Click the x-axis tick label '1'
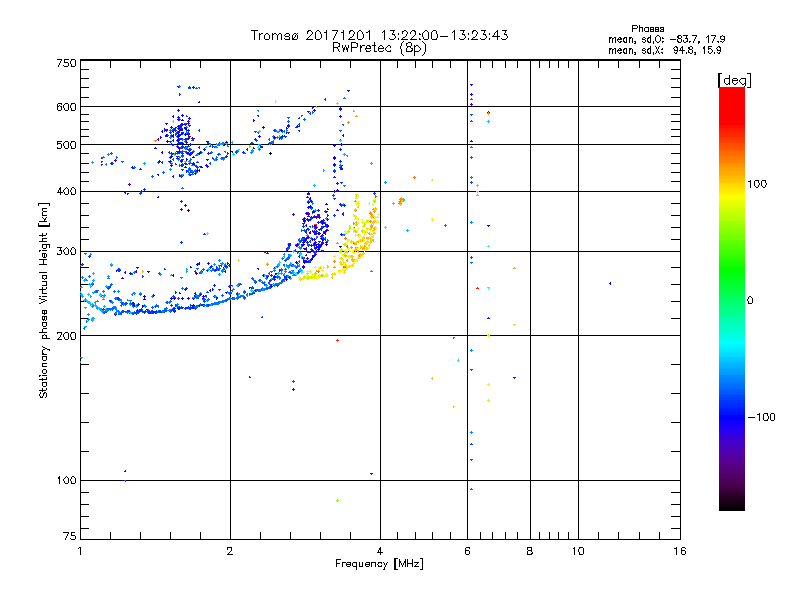 click(80, 551)
